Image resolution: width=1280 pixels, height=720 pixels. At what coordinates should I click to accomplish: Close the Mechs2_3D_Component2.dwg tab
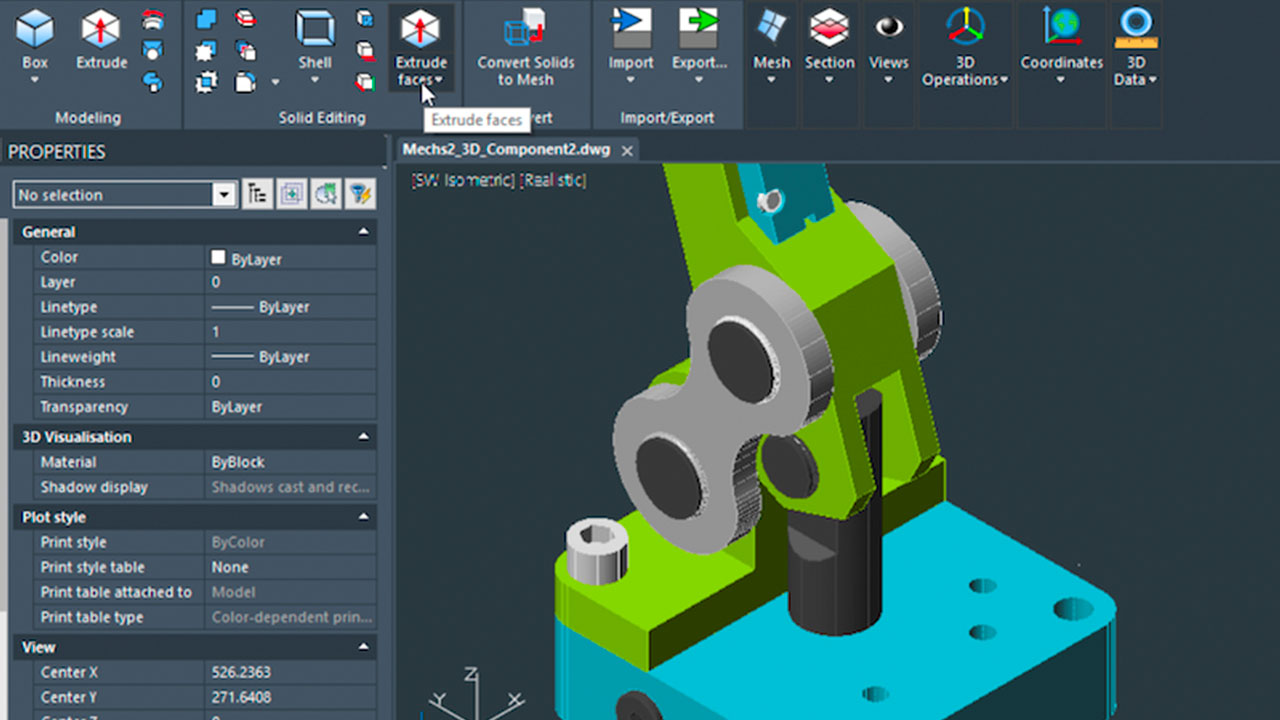(627, 151)
